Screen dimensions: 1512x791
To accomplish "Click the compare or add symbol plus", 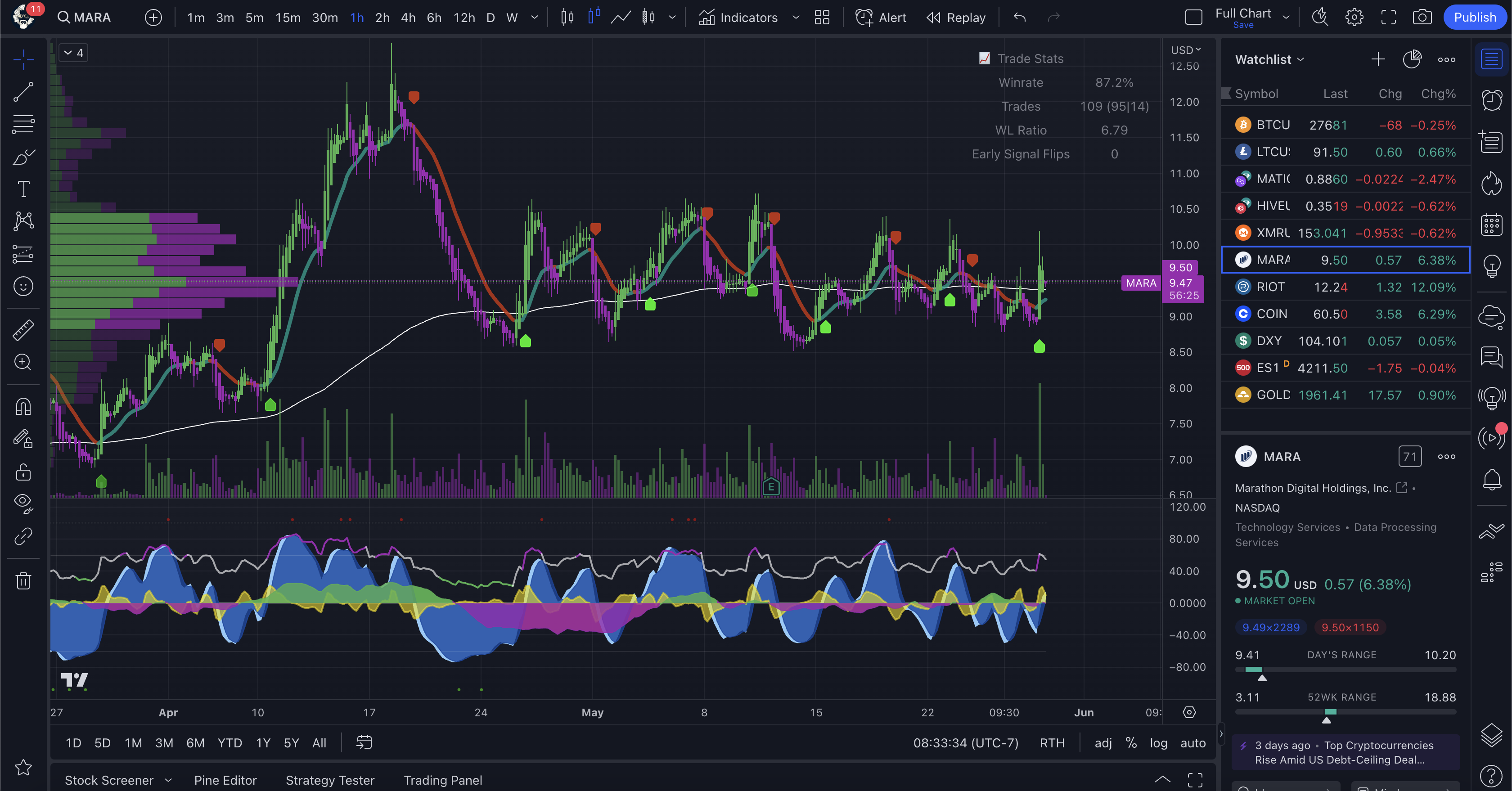I will click(153, 18).
